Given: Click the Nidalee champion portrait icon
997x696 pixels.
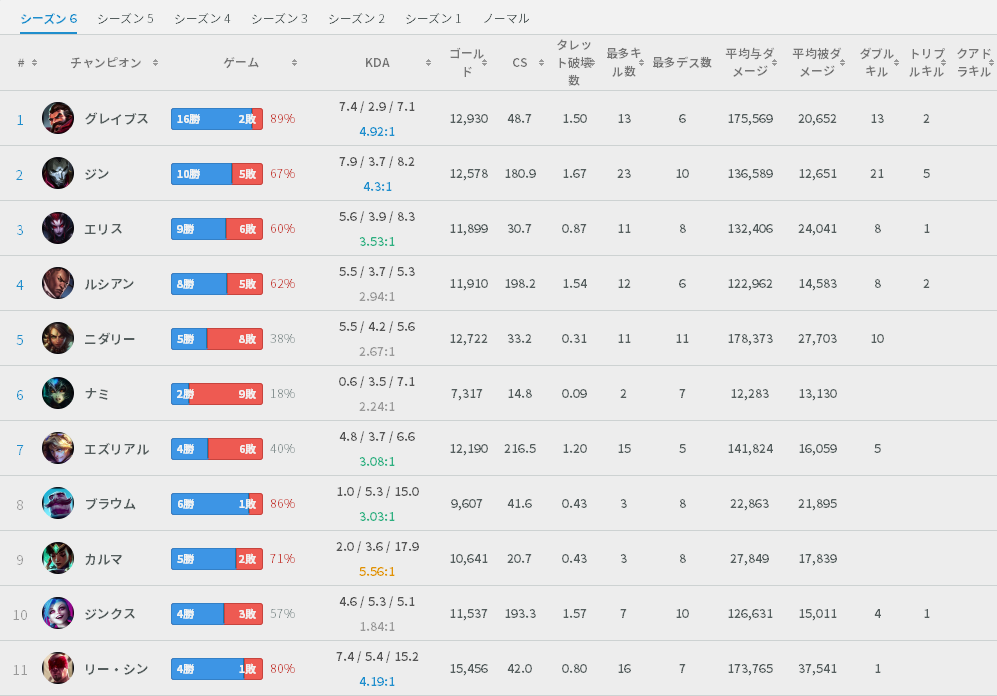Looking at the screenshot, I should tap(58, 339).
